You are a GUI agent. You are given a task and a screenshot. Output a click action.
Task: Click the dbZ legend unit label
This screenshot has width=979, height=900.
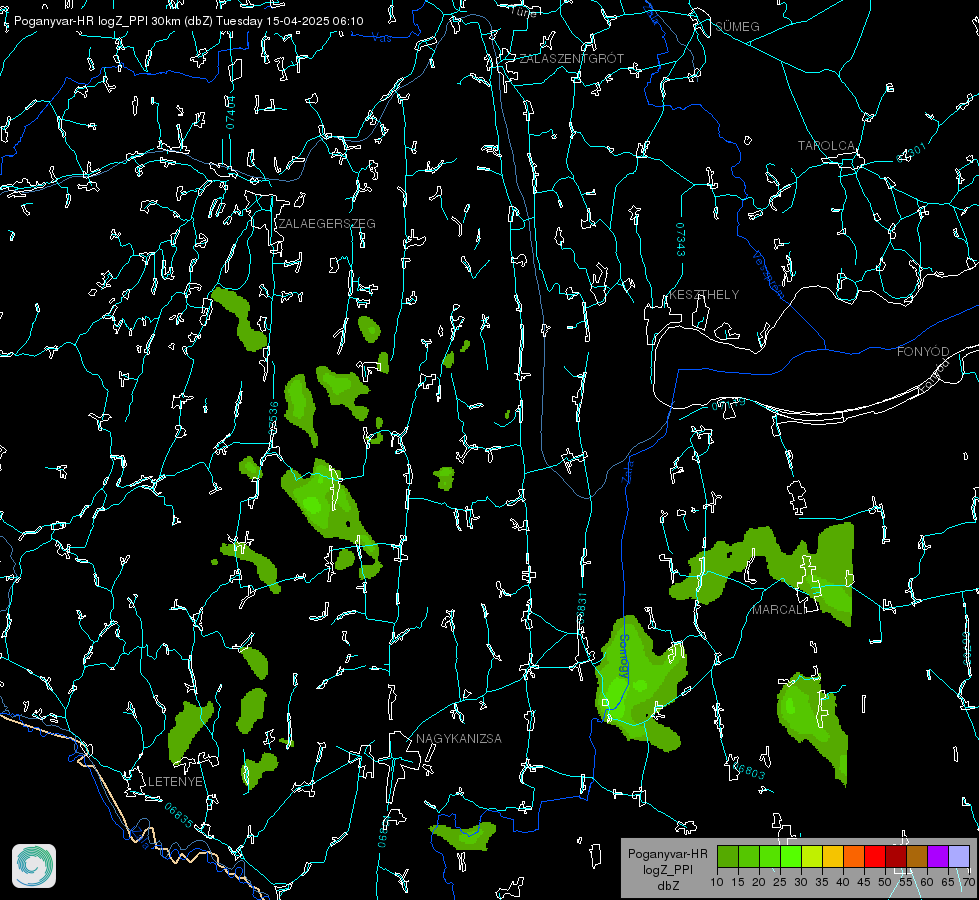pos(668,886)
